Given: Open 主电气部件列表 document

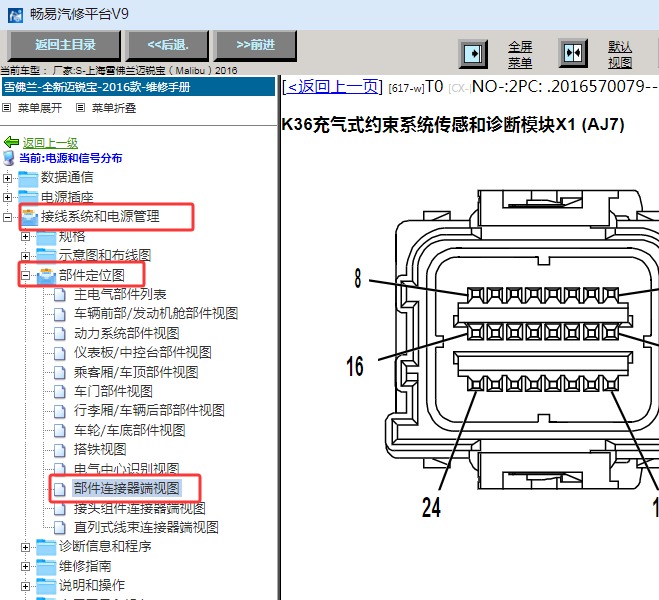Looking at the screenshot, I should 120,294.
